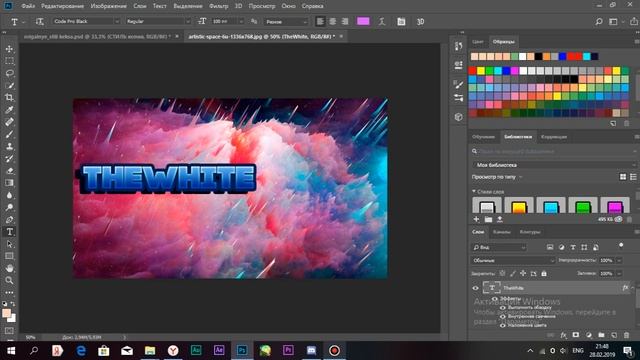
Task: Hide the first effect under Effects
Action: pos(503,308)
